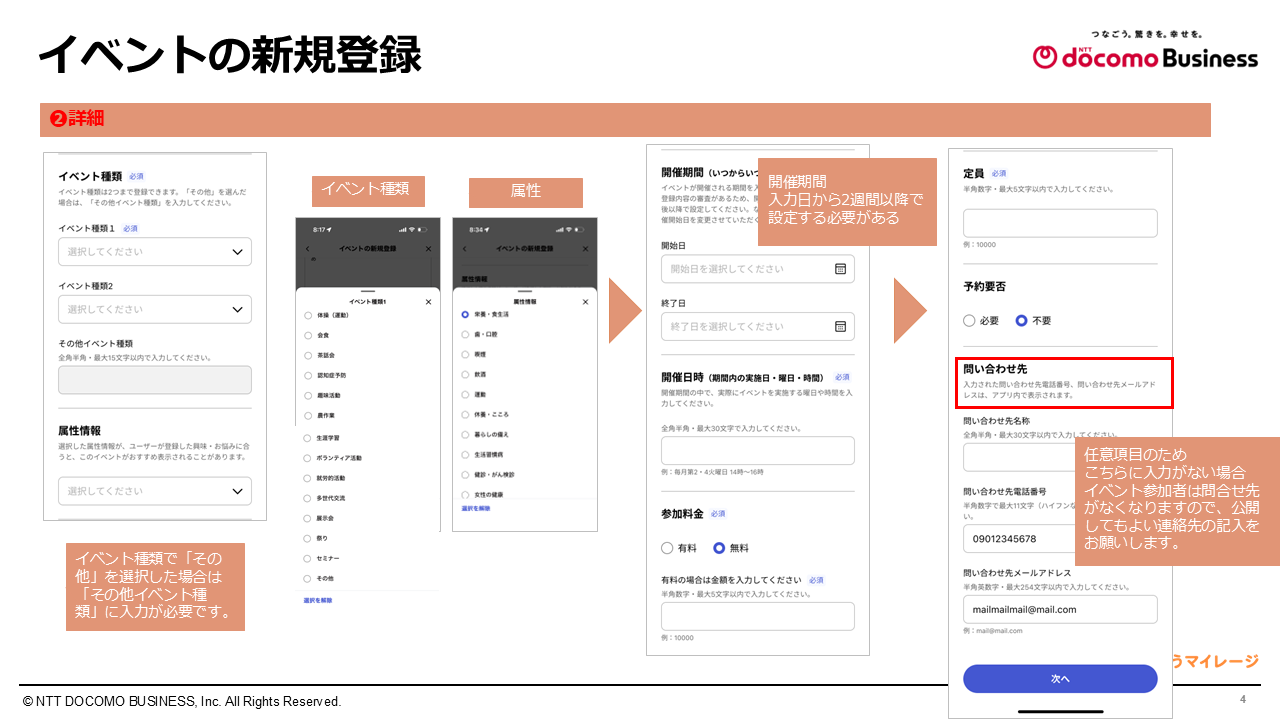1280x720 pixels.
Task: Set 予約要否 to 必要
Action: (x=969, y=321)
